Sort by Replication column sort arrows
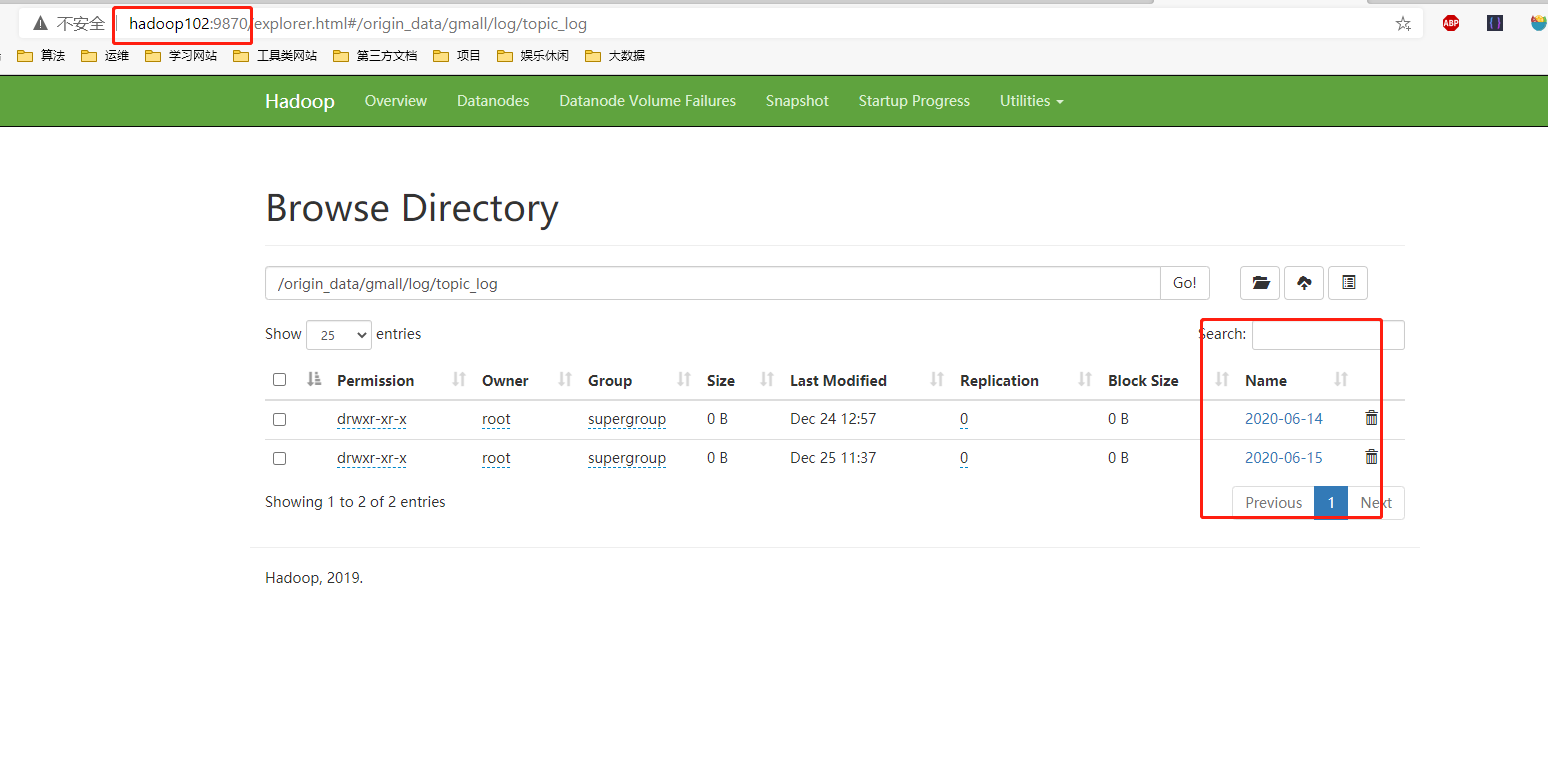The height and width of the screenshot is (760, 1548). point(1085,379)
